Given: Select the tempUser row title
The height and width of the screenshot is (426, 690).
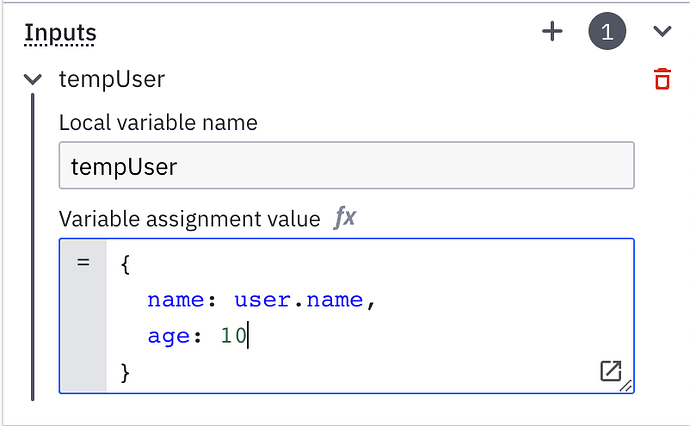Looking at the screenshot, I should [x=111, y=79].
